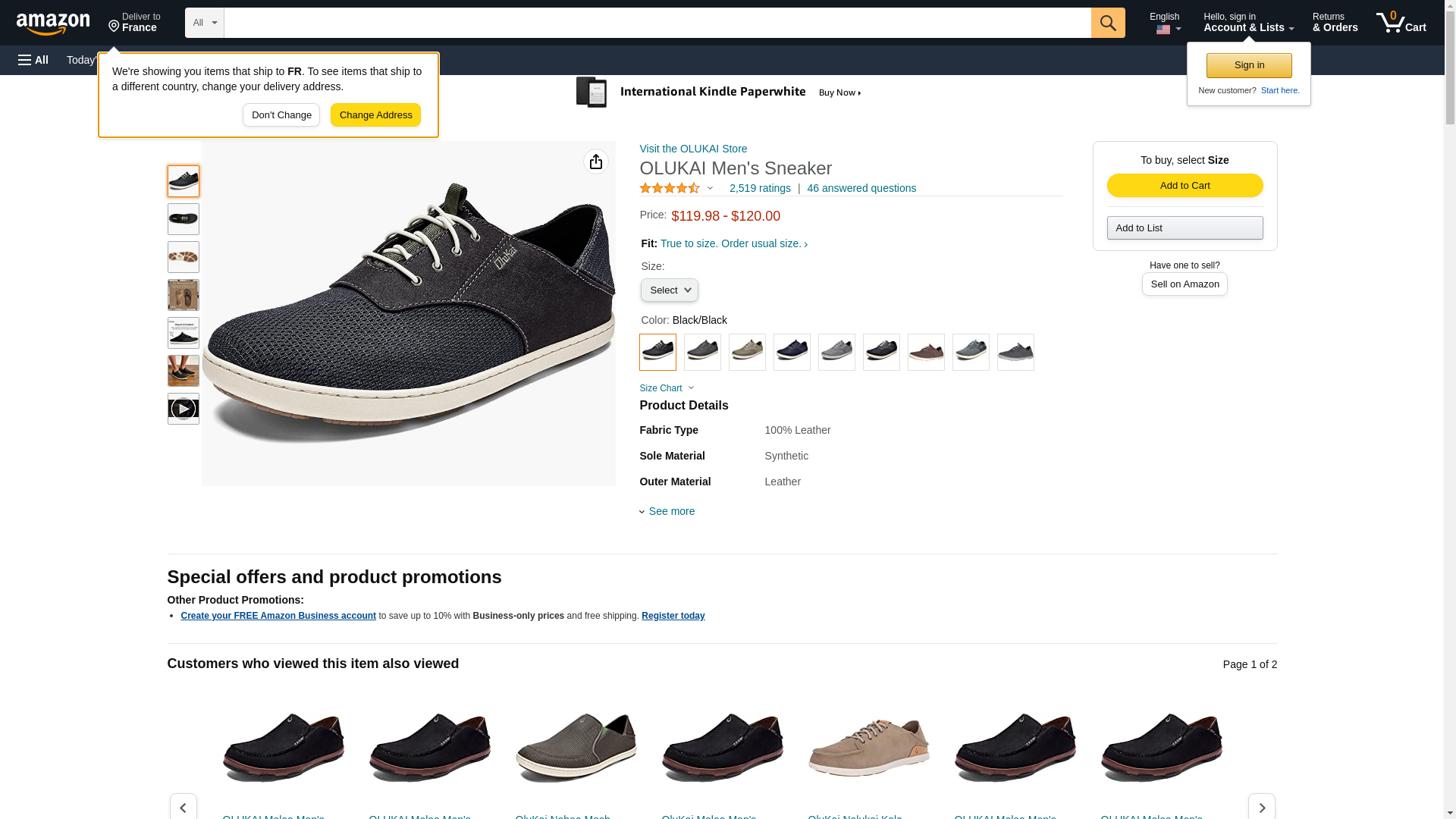Expand the search category All dropdown
This screenshot has height=819, width=1456.
click(204, 23)
